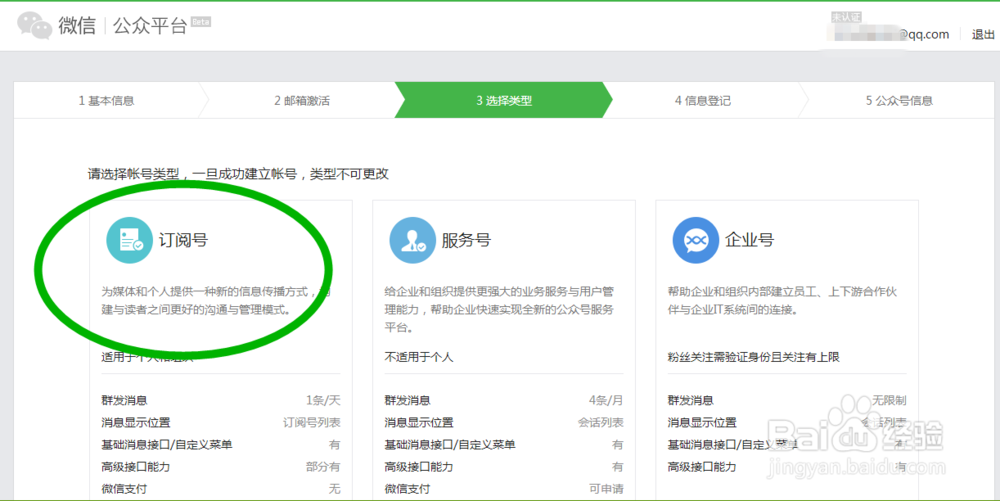The width and height of the screenshot is (1000, 501).
Task: Click the 服务号 description paragraph
Action: tap(499, 310)
